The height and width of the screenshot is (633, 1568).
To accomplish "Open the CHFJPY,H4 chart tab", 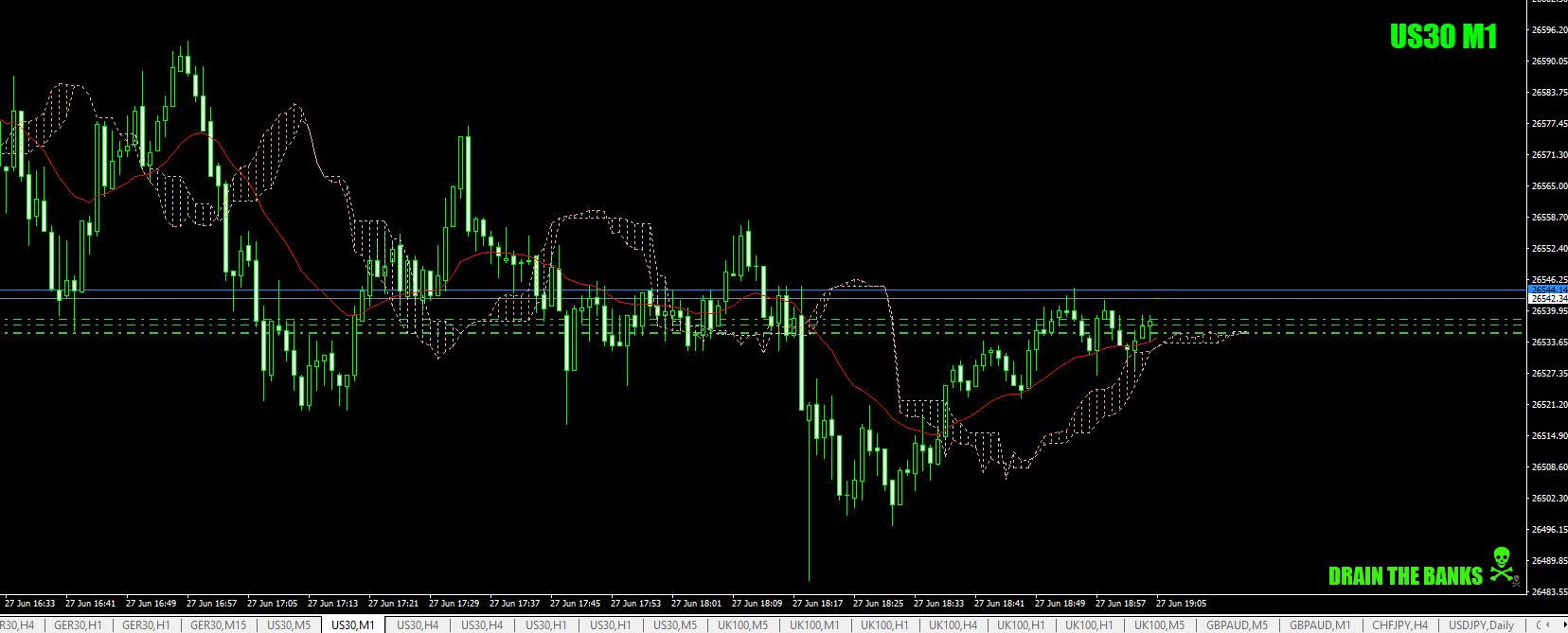I will pos(1399,625).
